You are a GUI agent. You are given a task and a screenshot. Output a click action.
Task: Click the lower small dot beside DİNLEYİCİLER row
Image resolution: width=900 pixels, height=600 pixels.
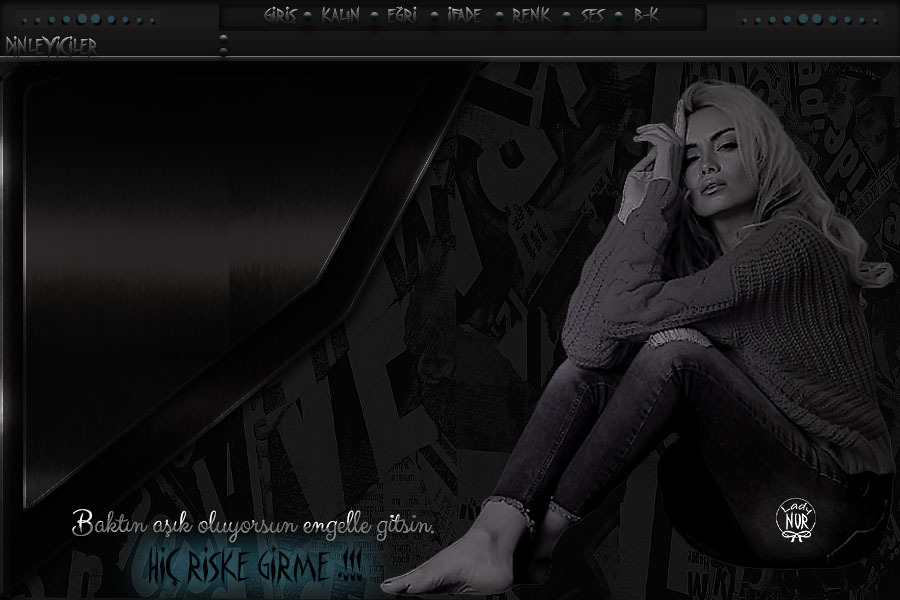coord(223,50)
